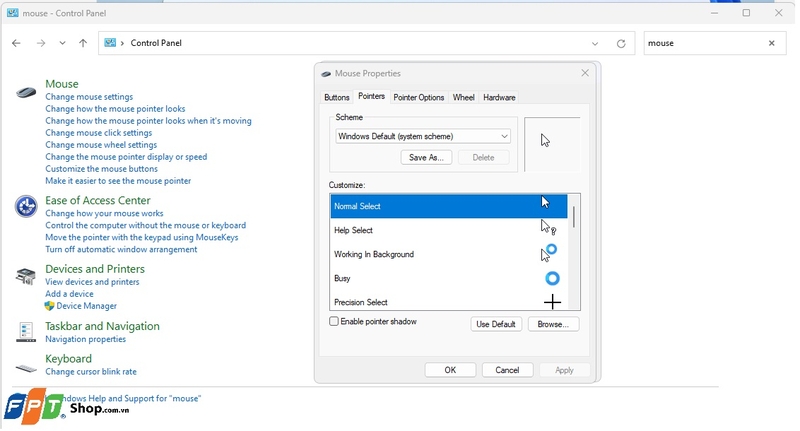Clear the search box with X icon

tap(771, 44)
